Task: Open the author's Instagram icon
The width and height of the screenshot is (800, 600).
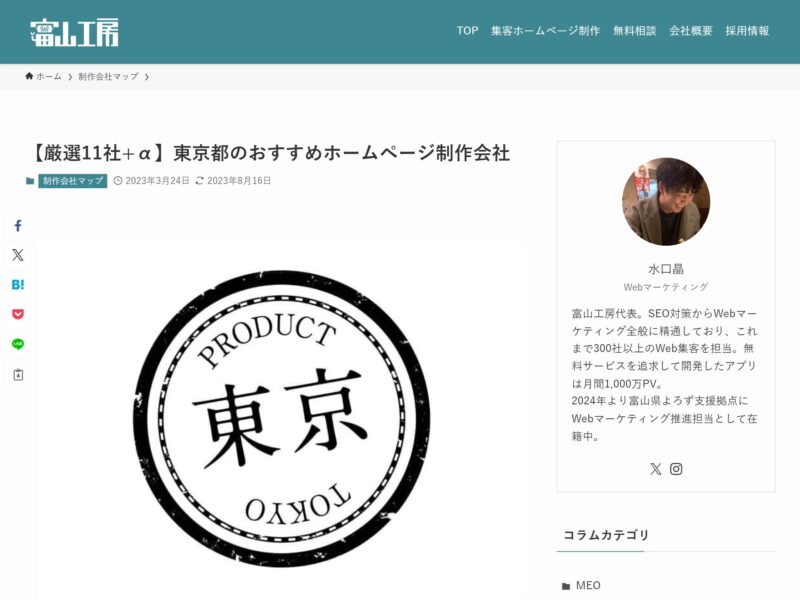Action: pyautogui.click(x=676, y=469)
